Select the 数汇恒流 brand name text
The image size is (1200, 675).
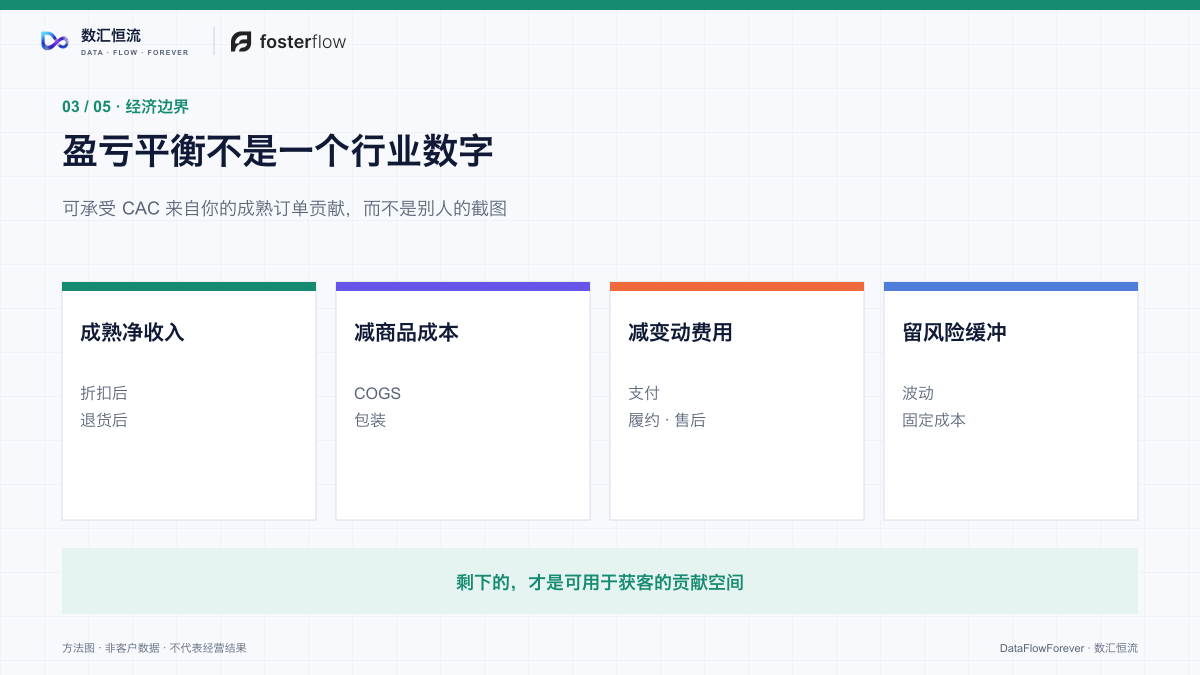111,36
